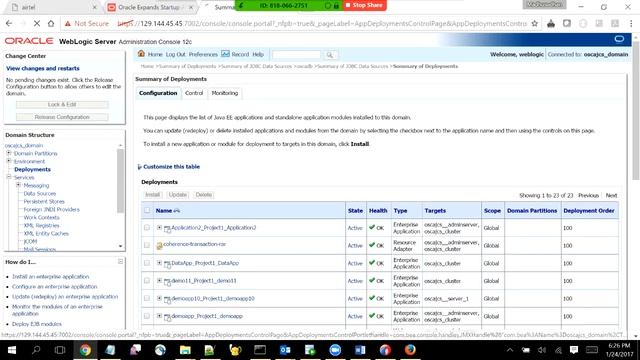The height and width of the screenshot is (360, 640).
Task: Open File Explorer from taskbar
Action: click(185, 350)
